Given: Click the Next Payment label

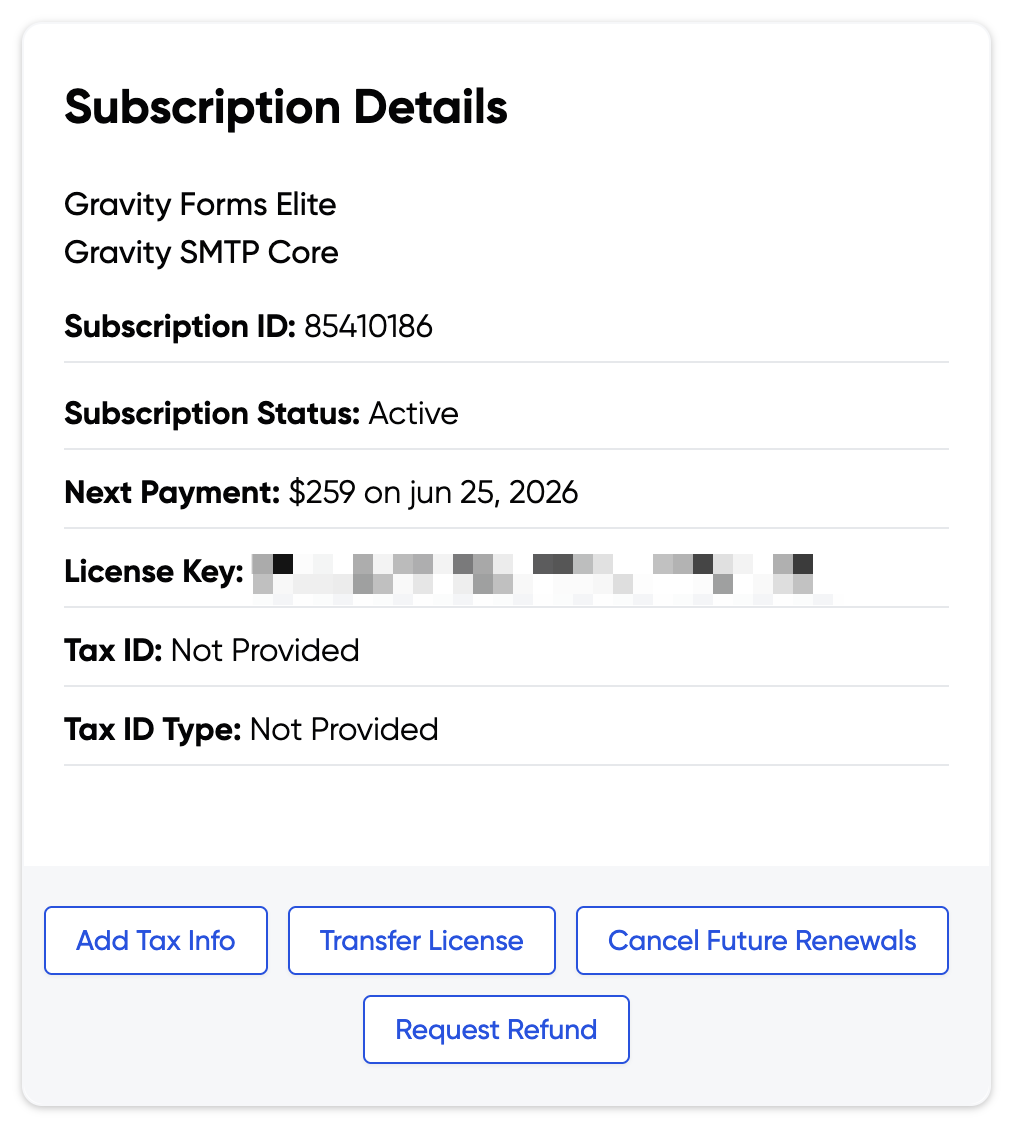Looking at the screenshot, I should (172, 492).
